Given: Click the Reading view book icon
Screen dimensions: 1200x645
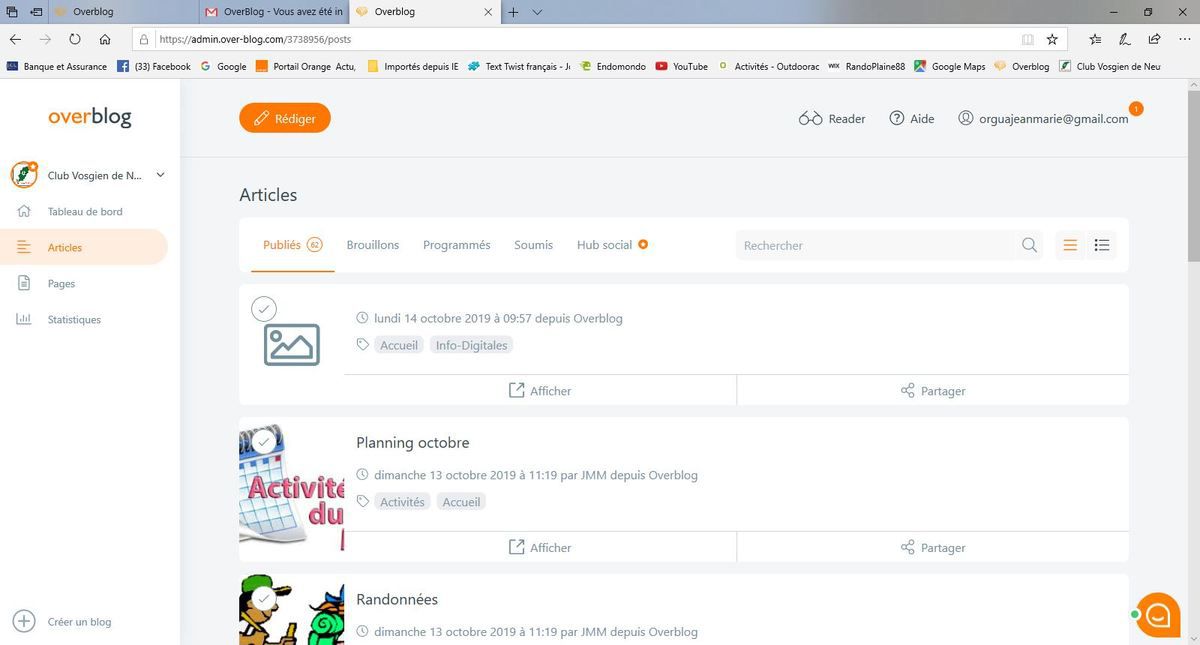Looking at the screenshot, I should (x=1028, y=39).
